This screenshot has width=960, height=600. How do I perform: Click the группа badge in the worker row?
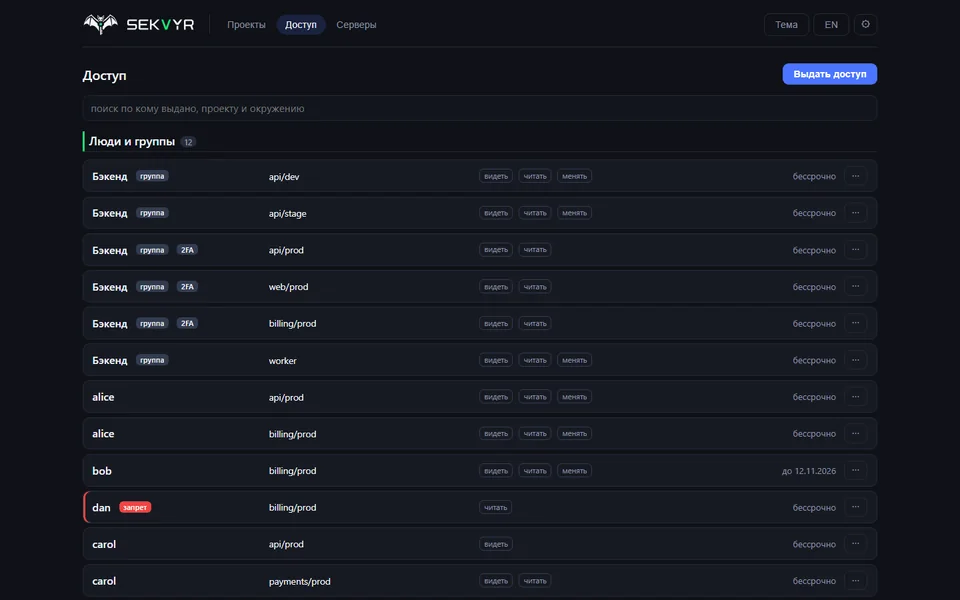pyautogui.click(x=152, y=360)
